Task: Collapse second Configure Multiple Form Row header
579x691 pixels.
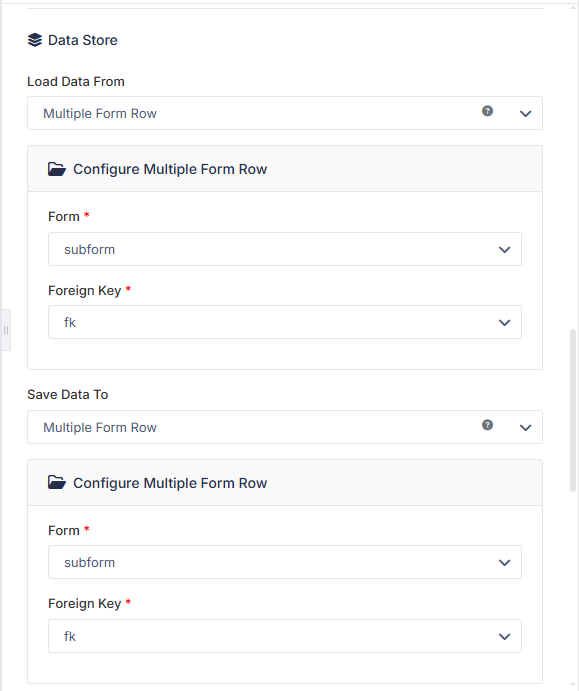Action: tap(285, 483)
